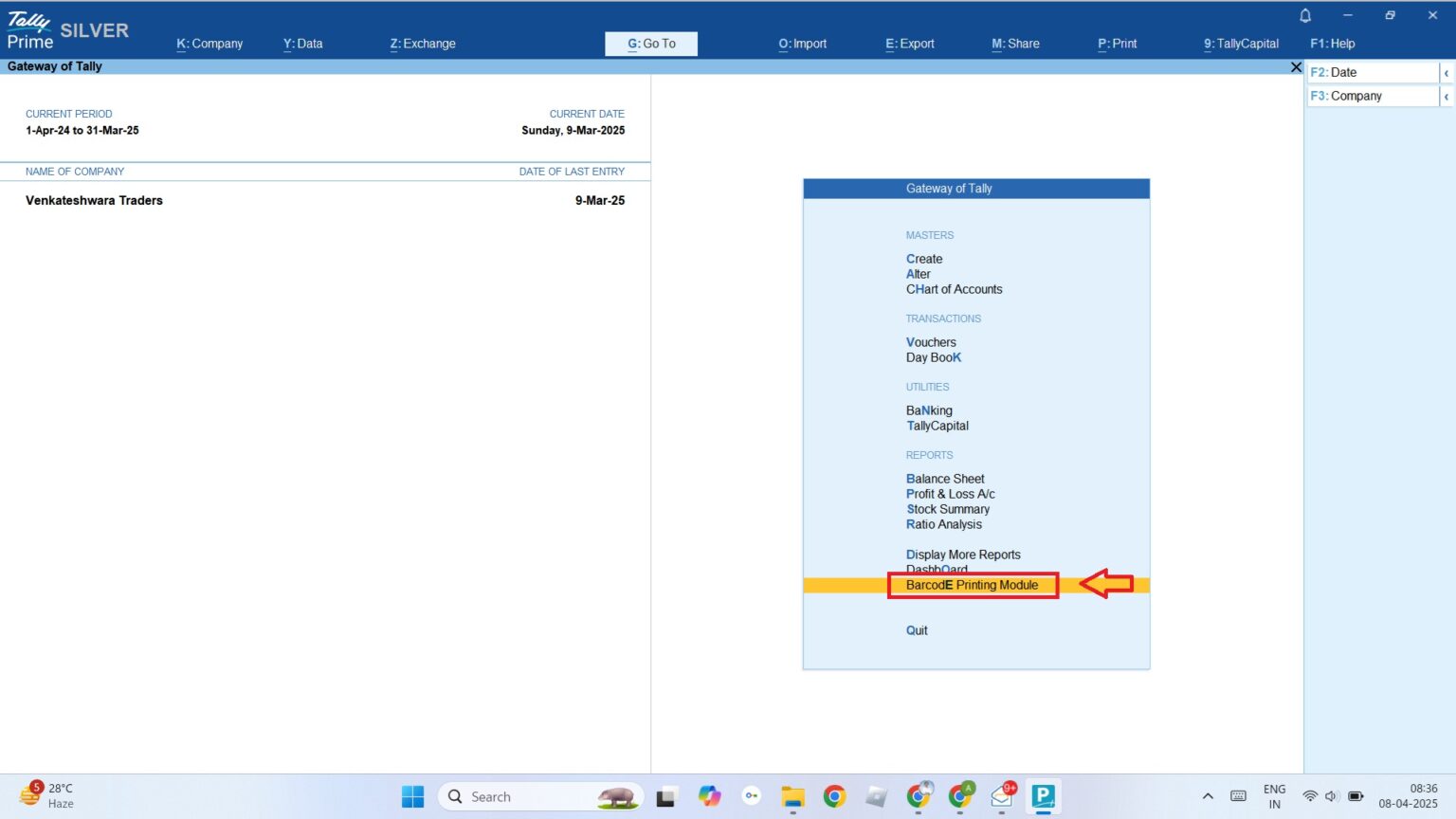Screen dimensions: 1456x819
Task: Open the E: Export menu
Action: point(909,43)
